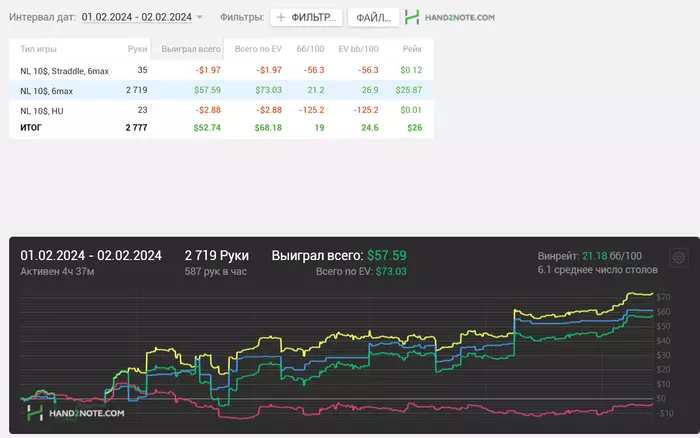Click the $57.59 winnings cell
700x438 pixels.
[x=207, y=90]
